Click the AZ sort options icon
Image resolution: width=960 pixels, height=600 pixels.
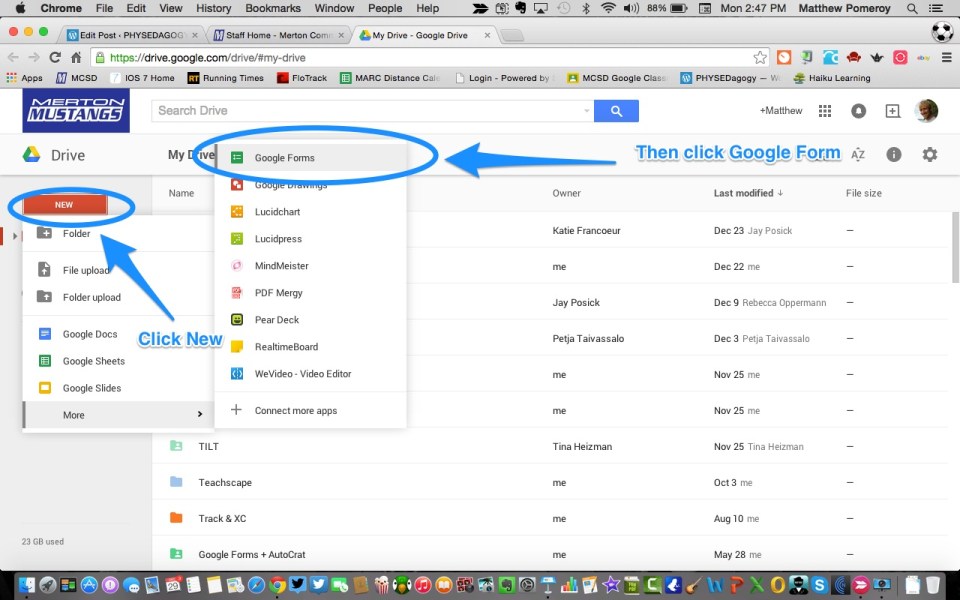(x=857, y=155)
